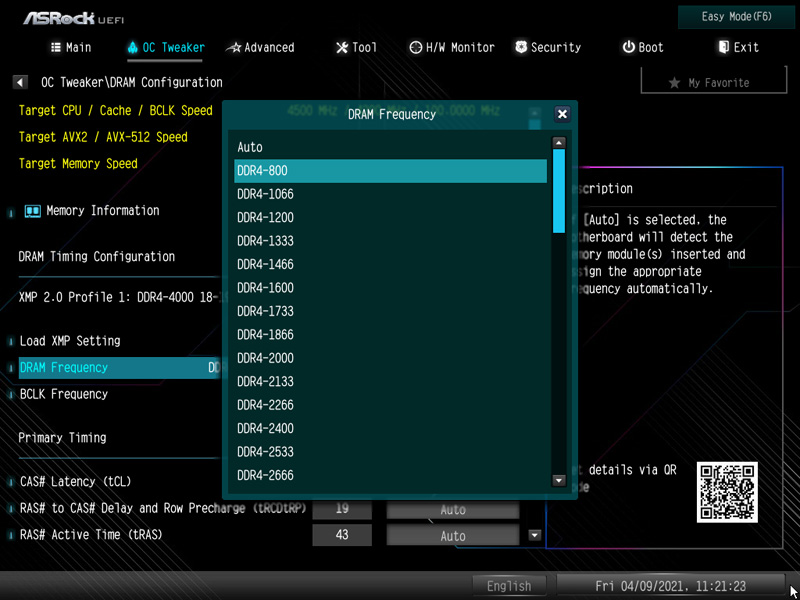This screenshot has width=800, height=600.
Task: Open the H/W Monitor tab
Action: [452, 47]
